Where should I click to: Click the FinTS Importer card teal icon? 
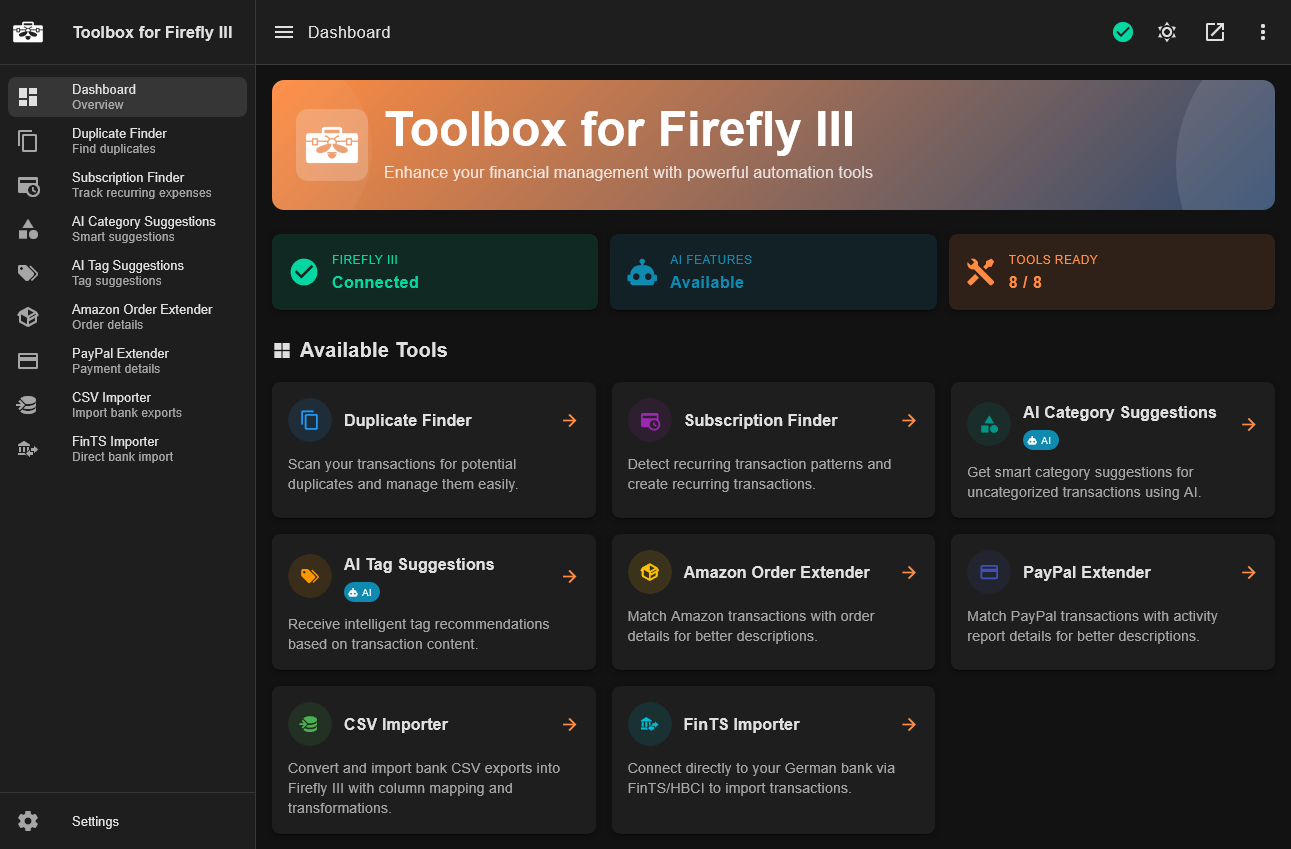[x=650, y=724]
